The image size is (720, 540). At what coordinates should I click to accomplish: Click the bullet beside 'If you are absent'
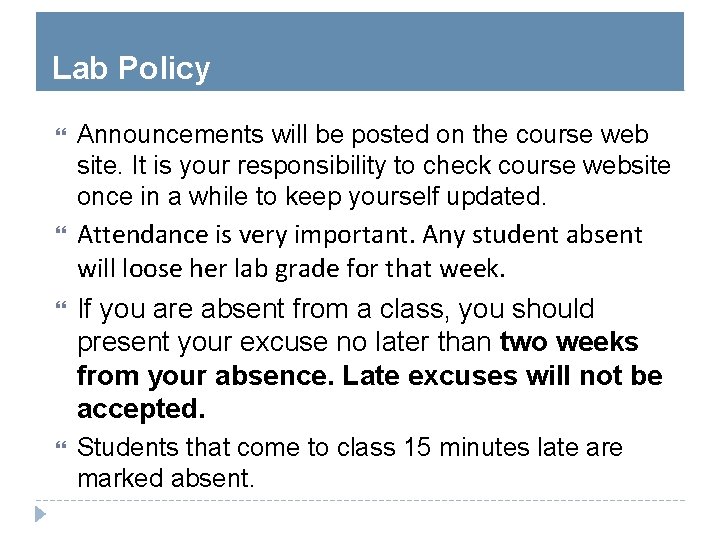point(61,305)
